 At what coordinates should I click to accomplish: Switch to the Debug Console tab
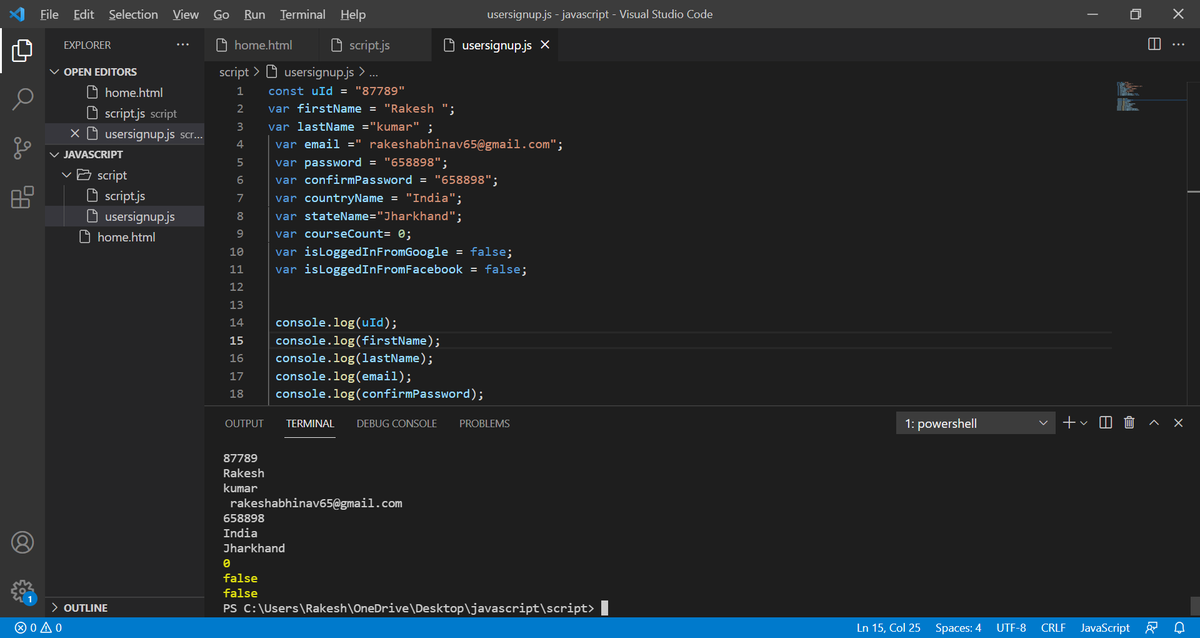pos(397,424)
